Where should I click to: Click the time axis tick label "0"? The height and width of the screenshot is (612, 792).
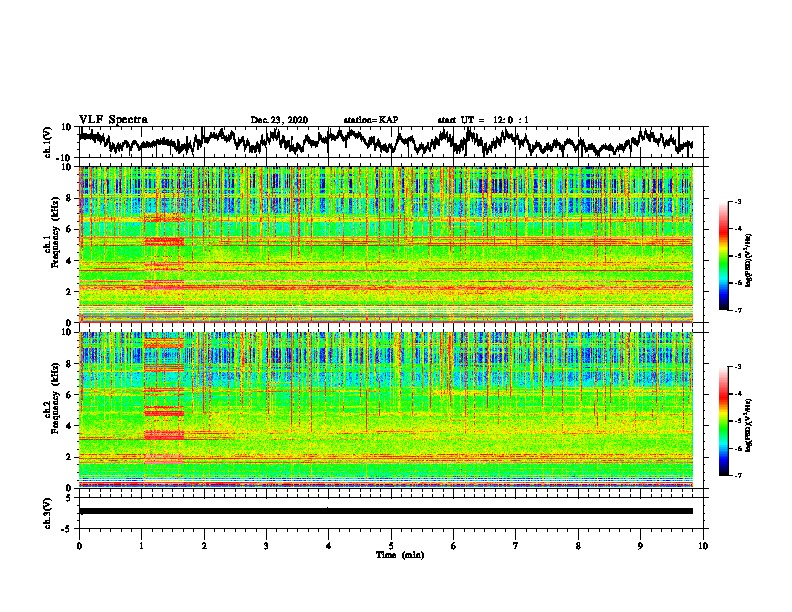79,546
